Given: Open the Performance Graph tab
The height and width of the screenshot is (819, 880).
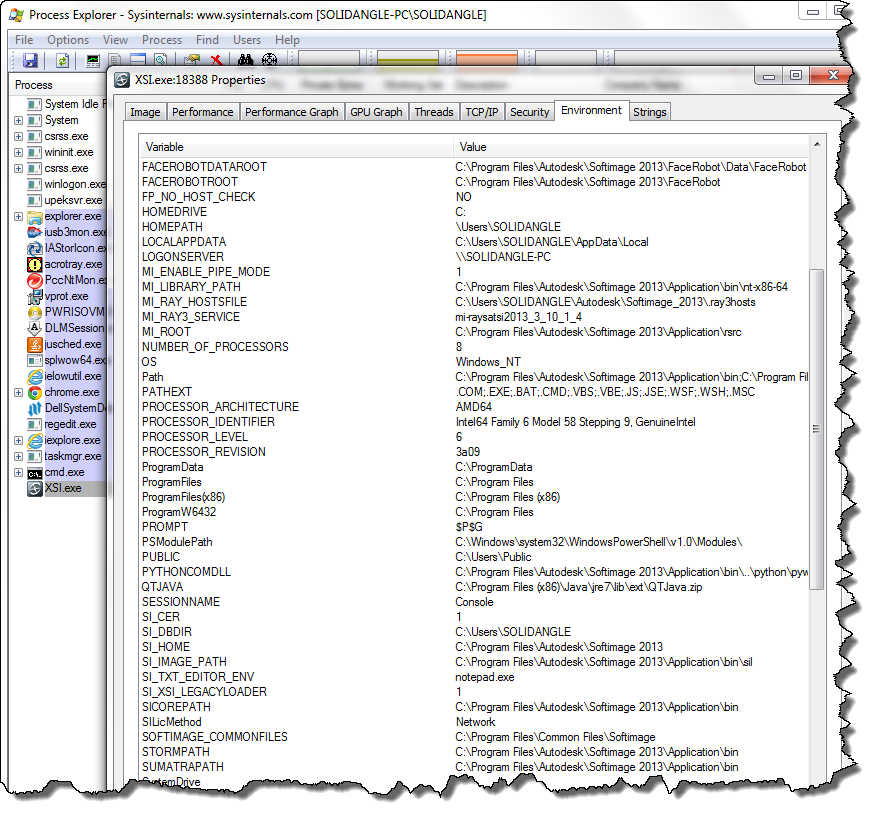Looking at the screenshot, I should (291, 112).
